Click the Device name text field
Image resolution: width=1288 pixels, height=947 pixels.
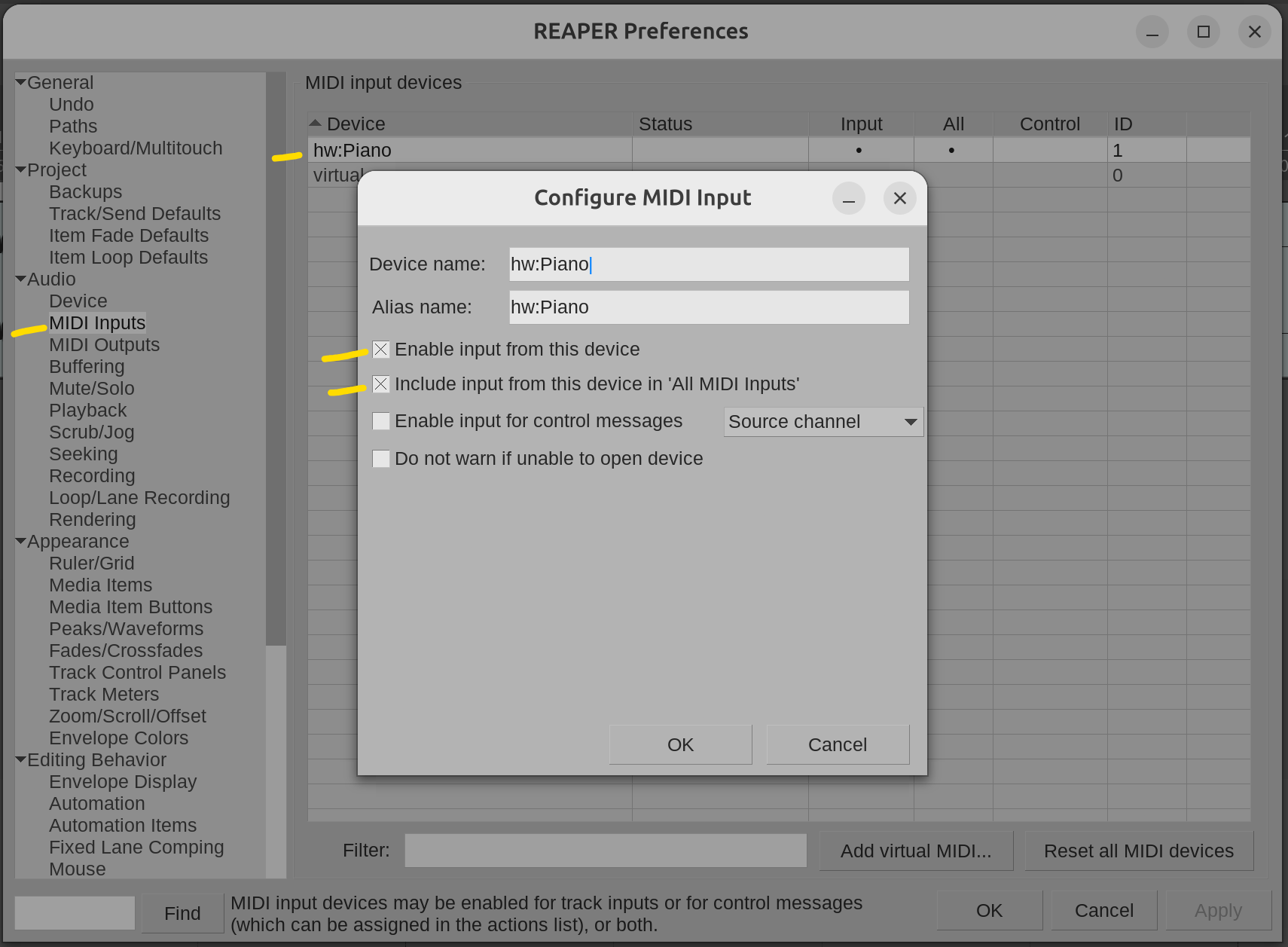[x=709, y=264]
